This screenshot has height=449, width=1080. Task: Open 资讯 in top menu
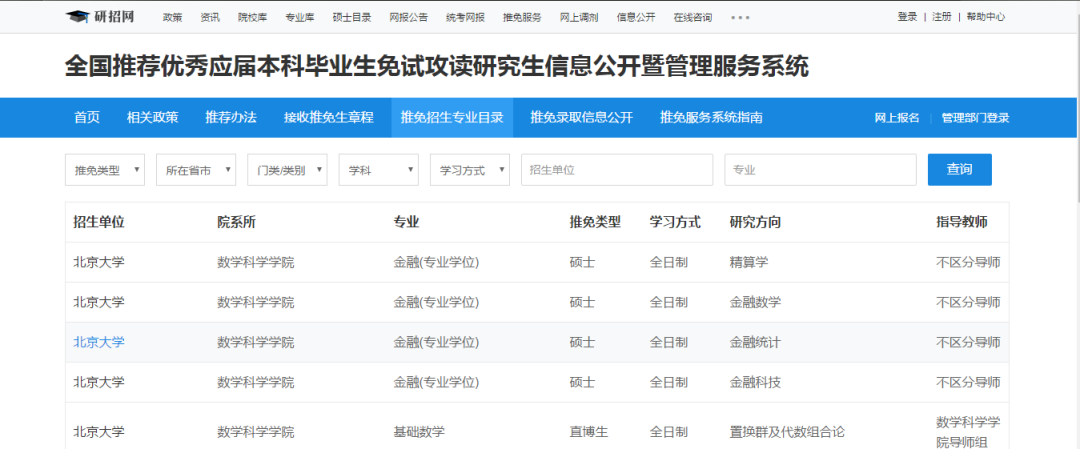(210, 17)
